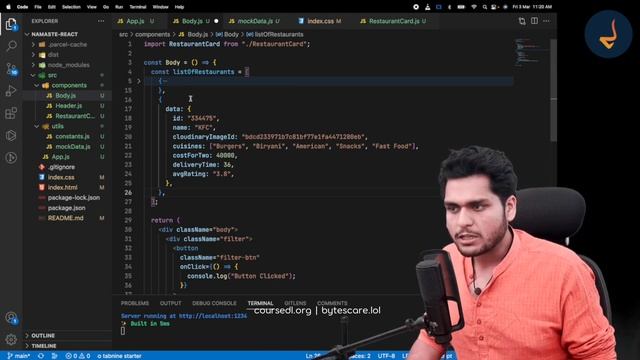Open the Source Control view
The image size is (640, 360).
11,68
